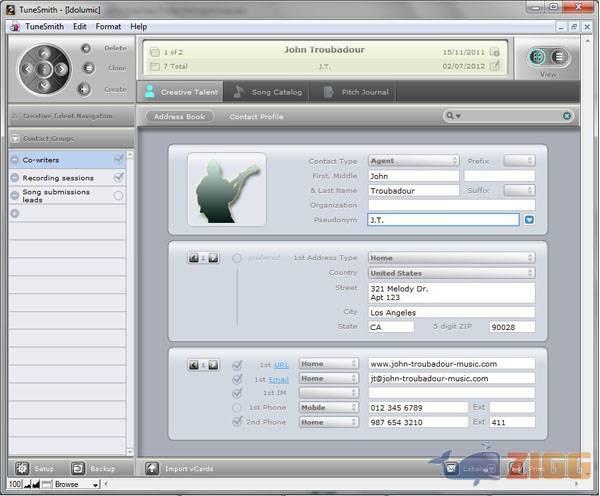Expand the Country dropdown
This screenshot has width=600, height=496.
[x=450, y=273]
